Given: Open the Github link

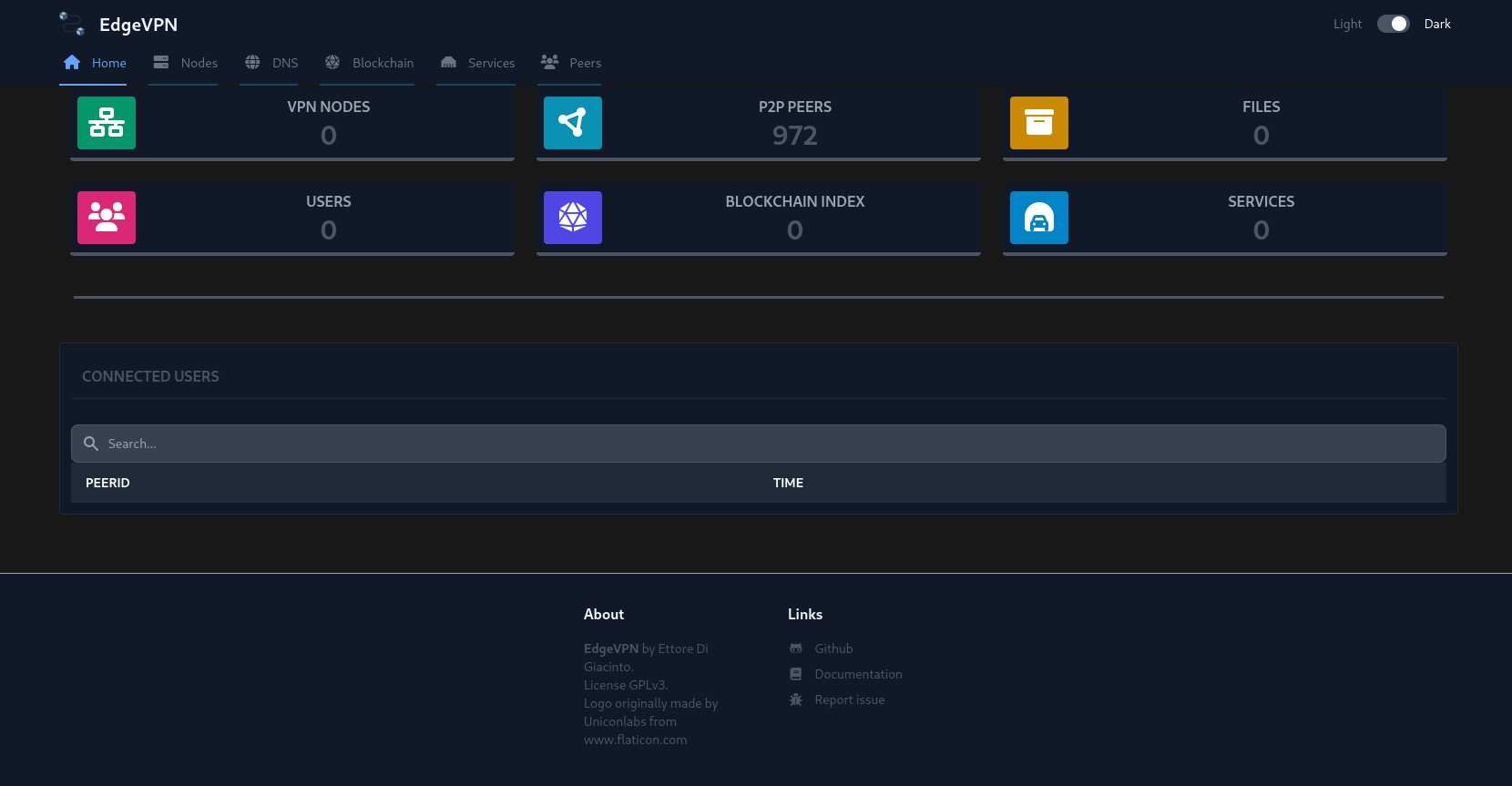Looking at the screenshot, I should 833,648.
